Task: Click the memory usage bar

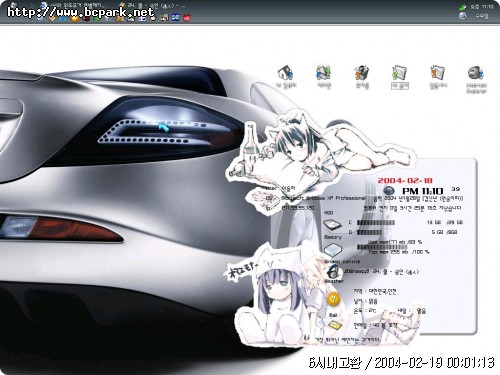Action: tap(382, 247)
